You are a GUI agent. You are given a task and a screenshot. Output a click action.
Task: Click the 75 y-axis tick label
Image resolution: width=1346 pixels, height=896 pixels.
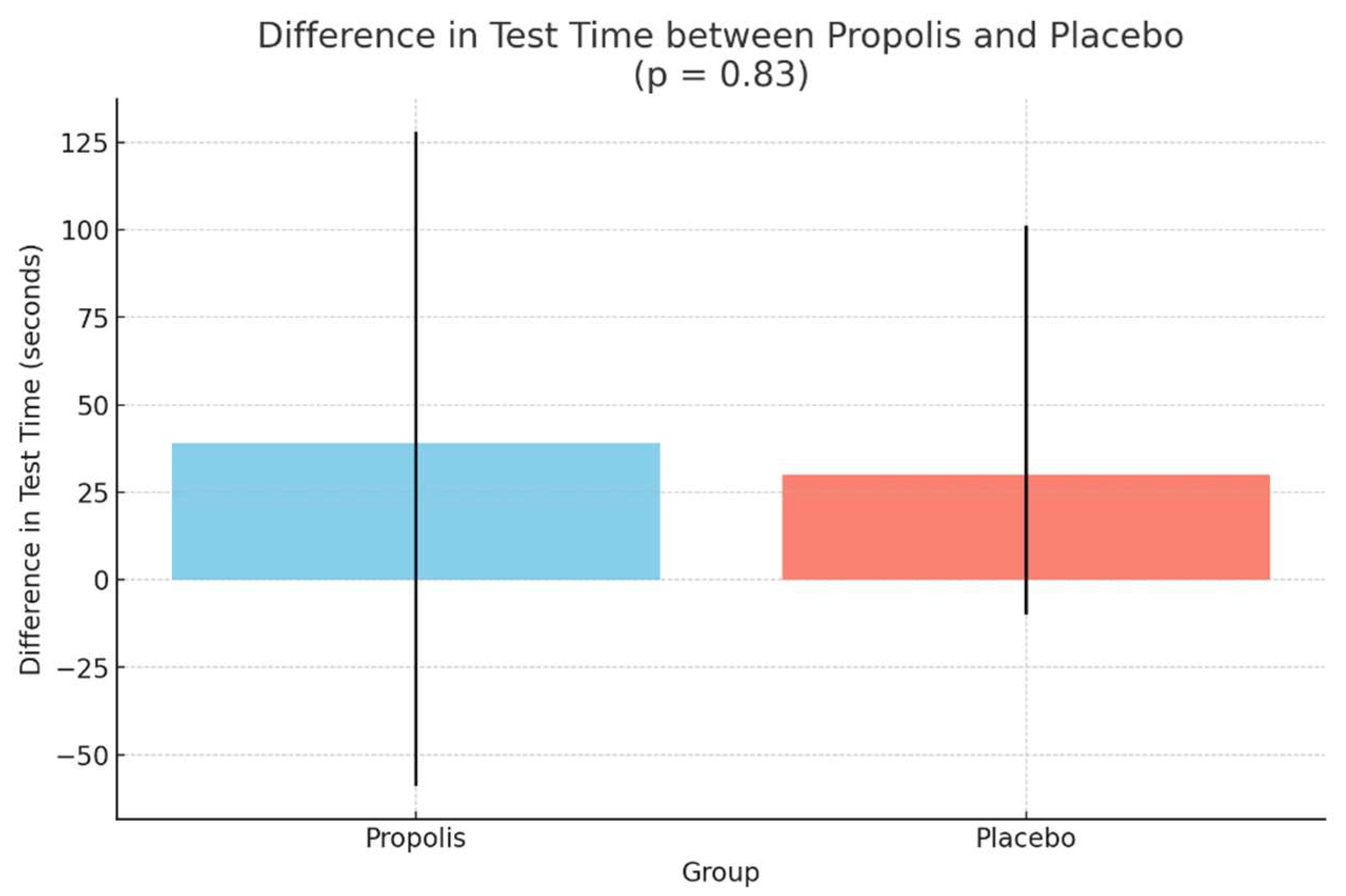[93, 318]
